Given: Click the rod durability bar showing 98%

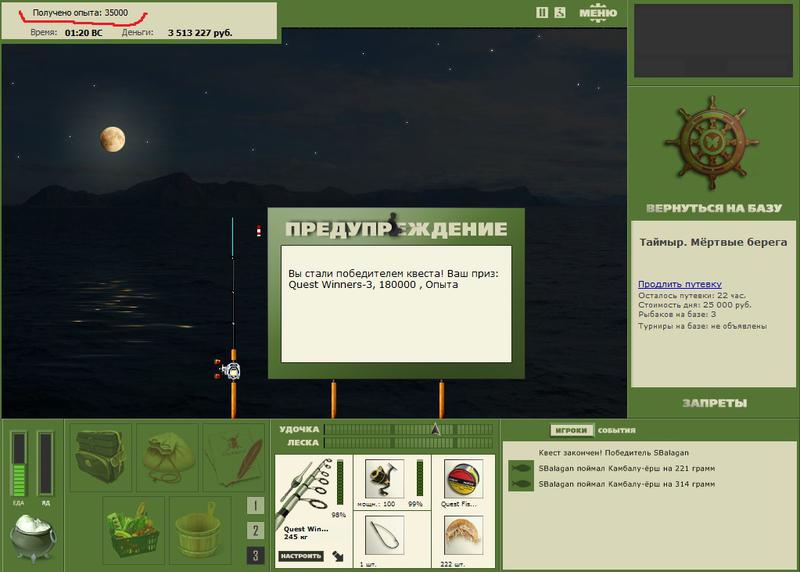Looking at the screenshot, I should [340, 482].
